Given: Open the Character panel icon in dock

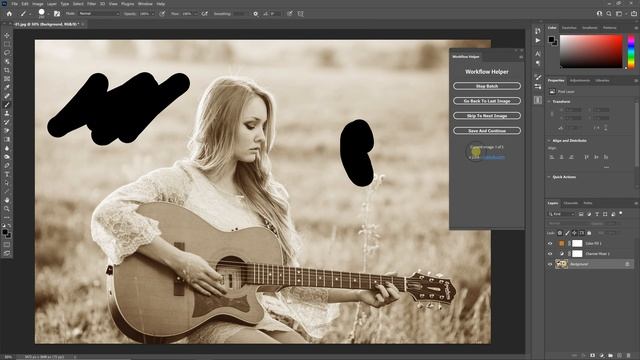Looking at the screenshot, I should click(x=538, y=53).
